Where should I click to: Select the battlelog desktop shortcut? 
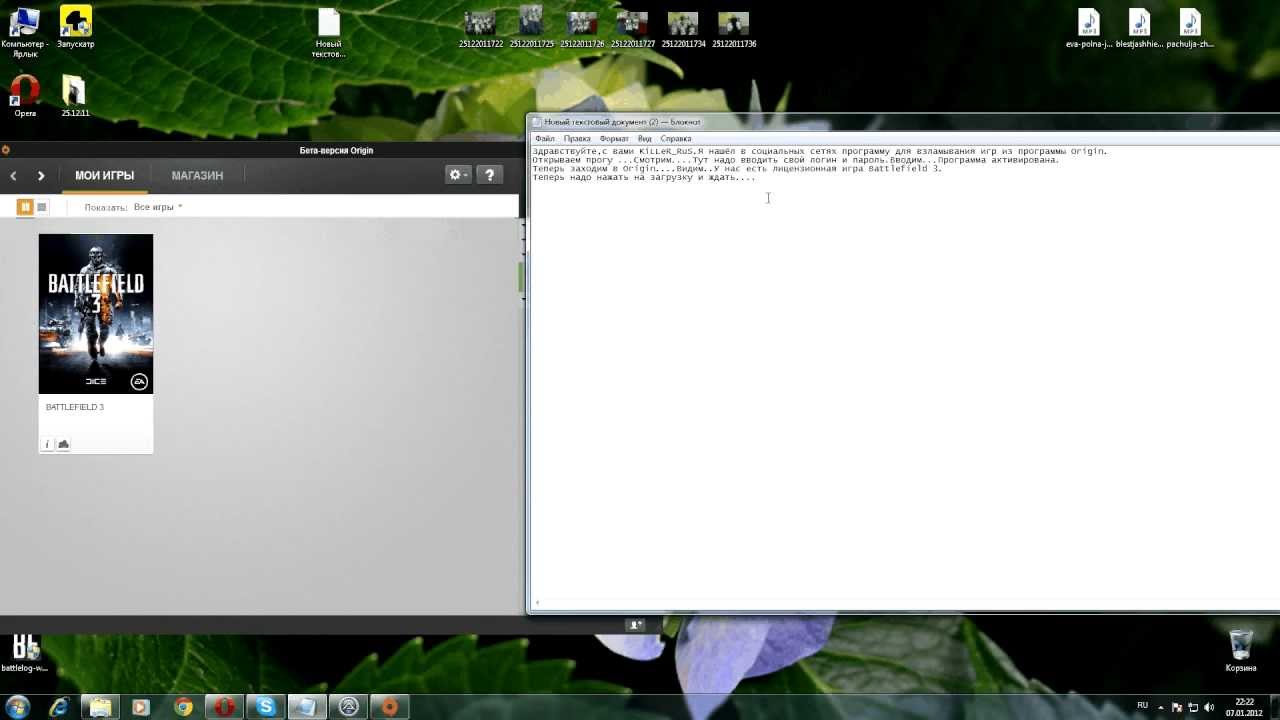25,654
